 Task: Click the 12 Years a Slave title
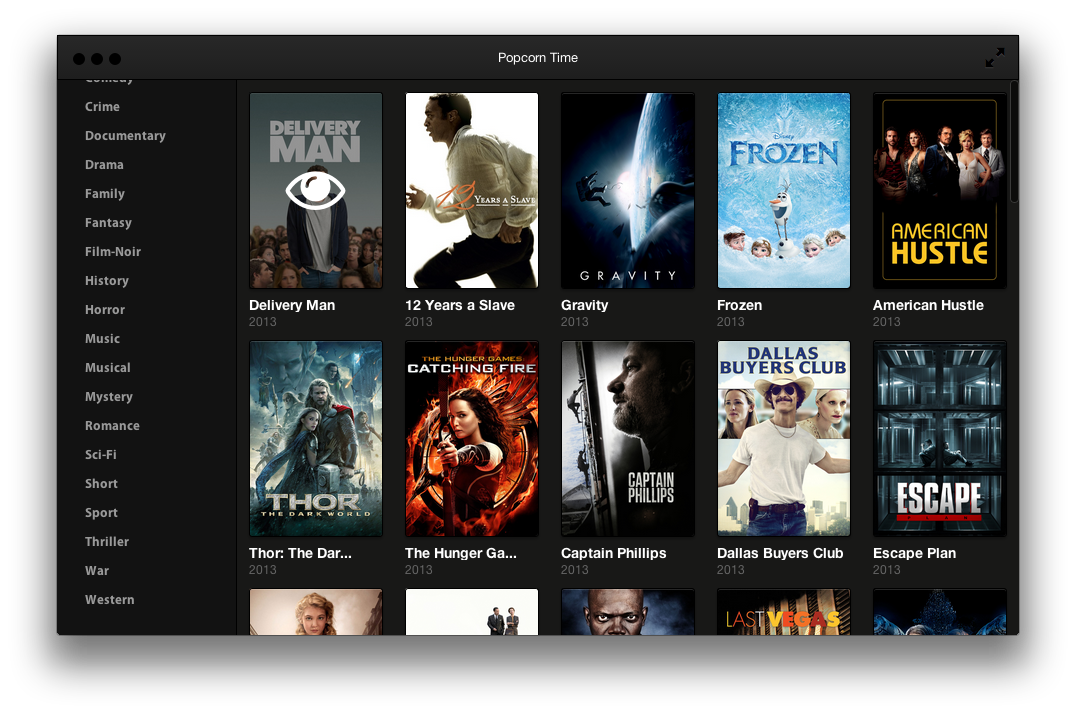tap(460, 306)
